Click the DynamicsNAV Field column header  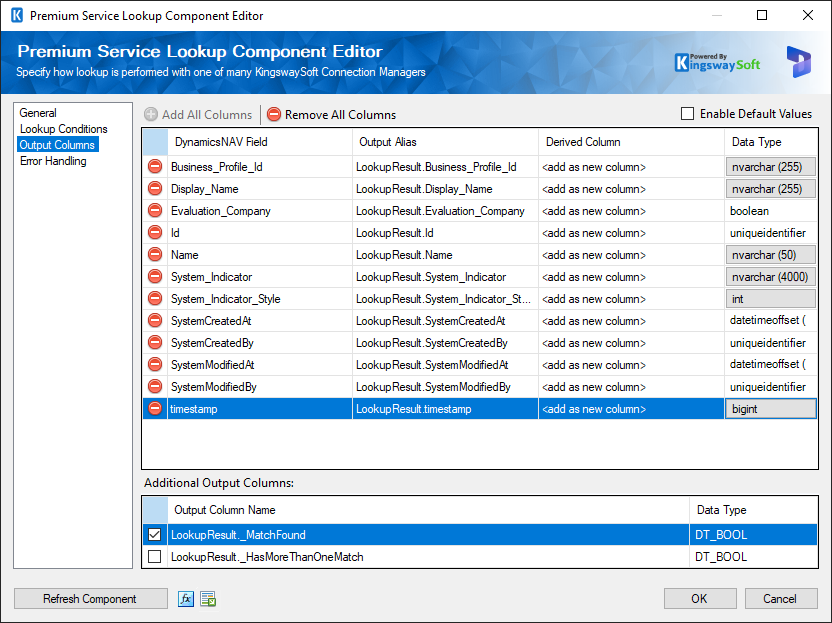260,142
